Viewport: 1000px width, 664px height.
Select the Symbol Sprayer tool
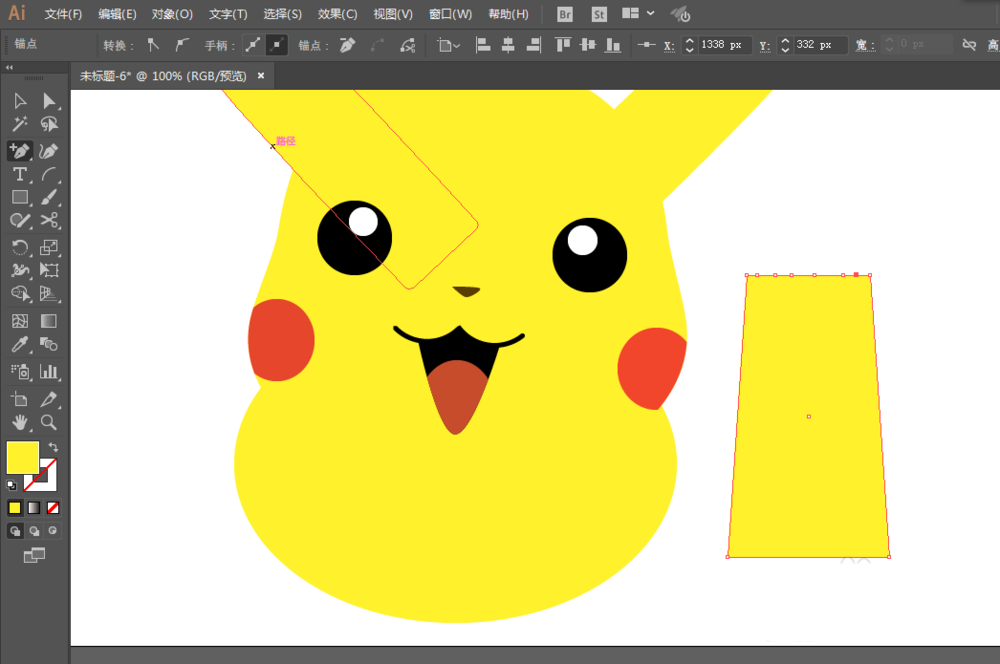tap(20, 371)
